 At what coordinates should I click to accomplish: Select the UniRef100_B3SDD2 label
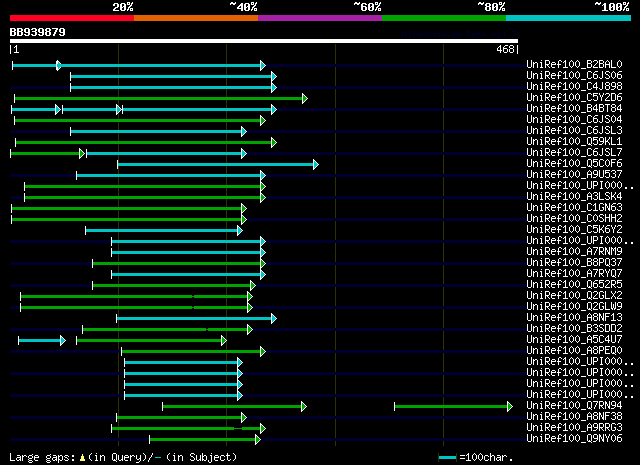574,329
